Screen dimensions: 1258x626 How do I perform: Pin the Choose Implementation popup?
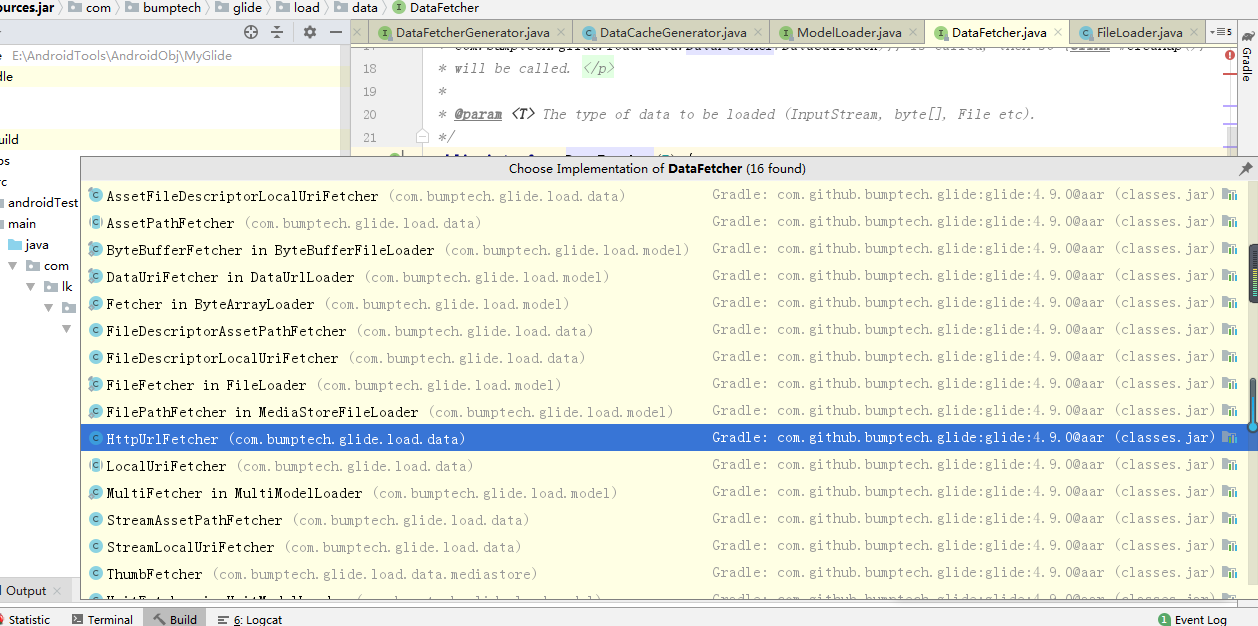pyautogui.click(x=1245, y=169)
